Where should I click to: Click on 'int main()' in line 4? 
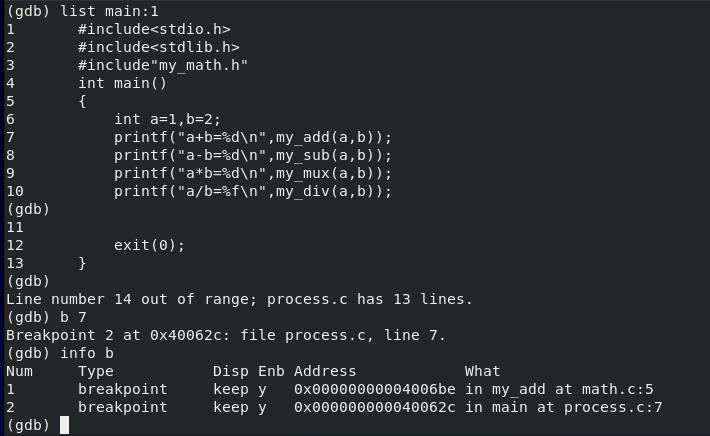coord(122,83)
